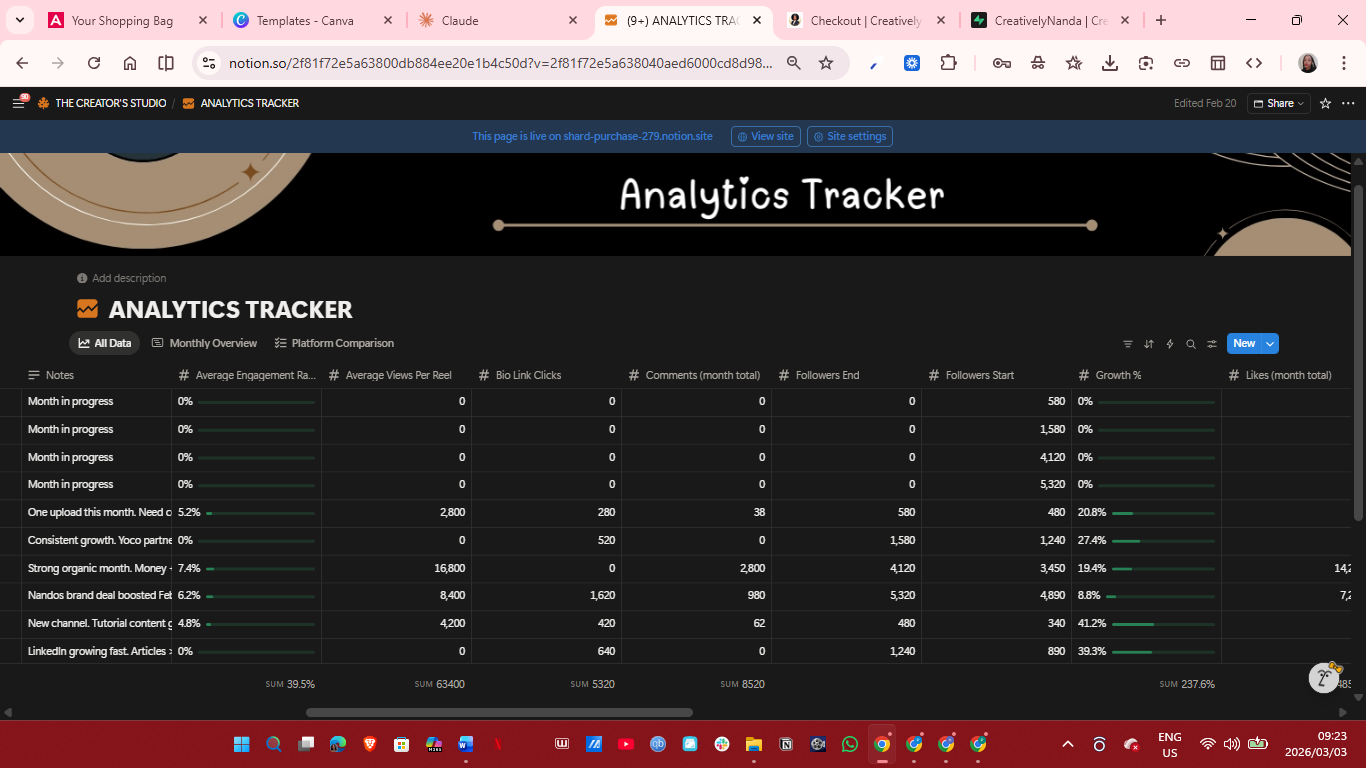Screen dimensions: 1366x768
Task: Click the database filter icon
Action: (x=1128, y=344)
